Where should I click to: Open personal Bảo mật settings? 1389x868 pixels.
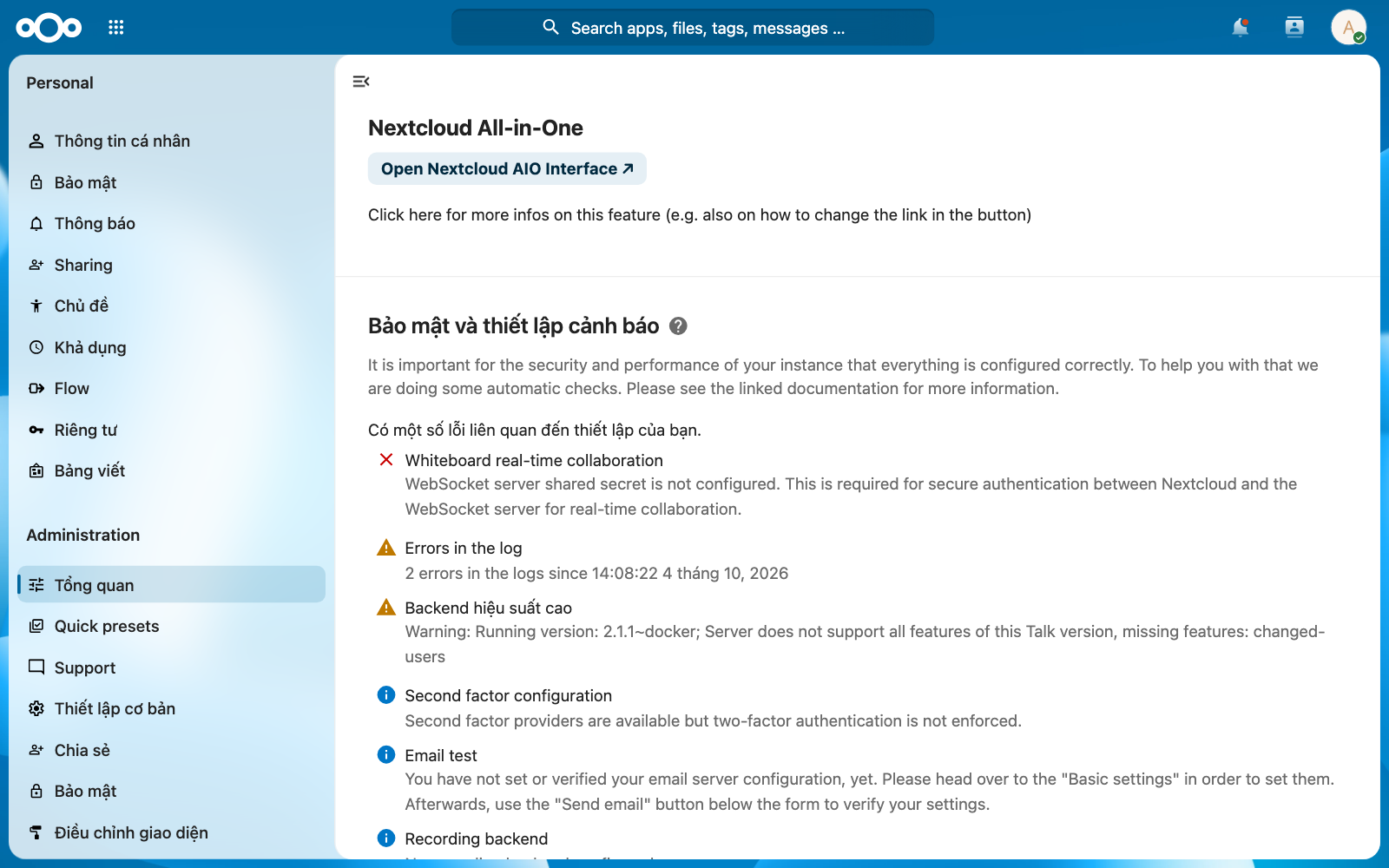pos(171,182)
